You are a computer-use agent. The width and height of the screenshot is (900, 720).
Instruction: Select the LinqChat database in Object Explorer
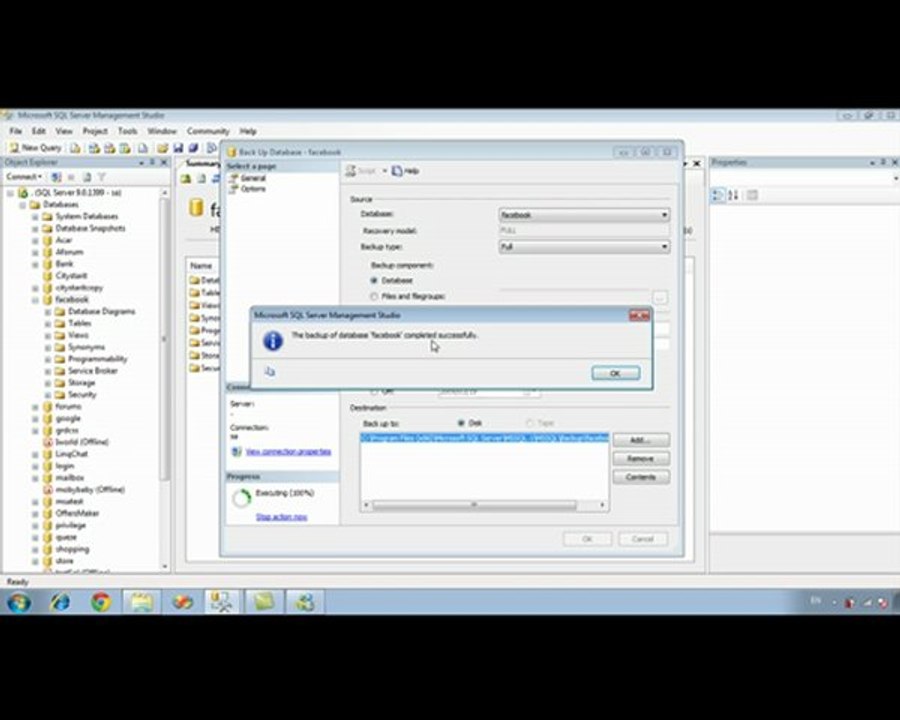(71, 454)
